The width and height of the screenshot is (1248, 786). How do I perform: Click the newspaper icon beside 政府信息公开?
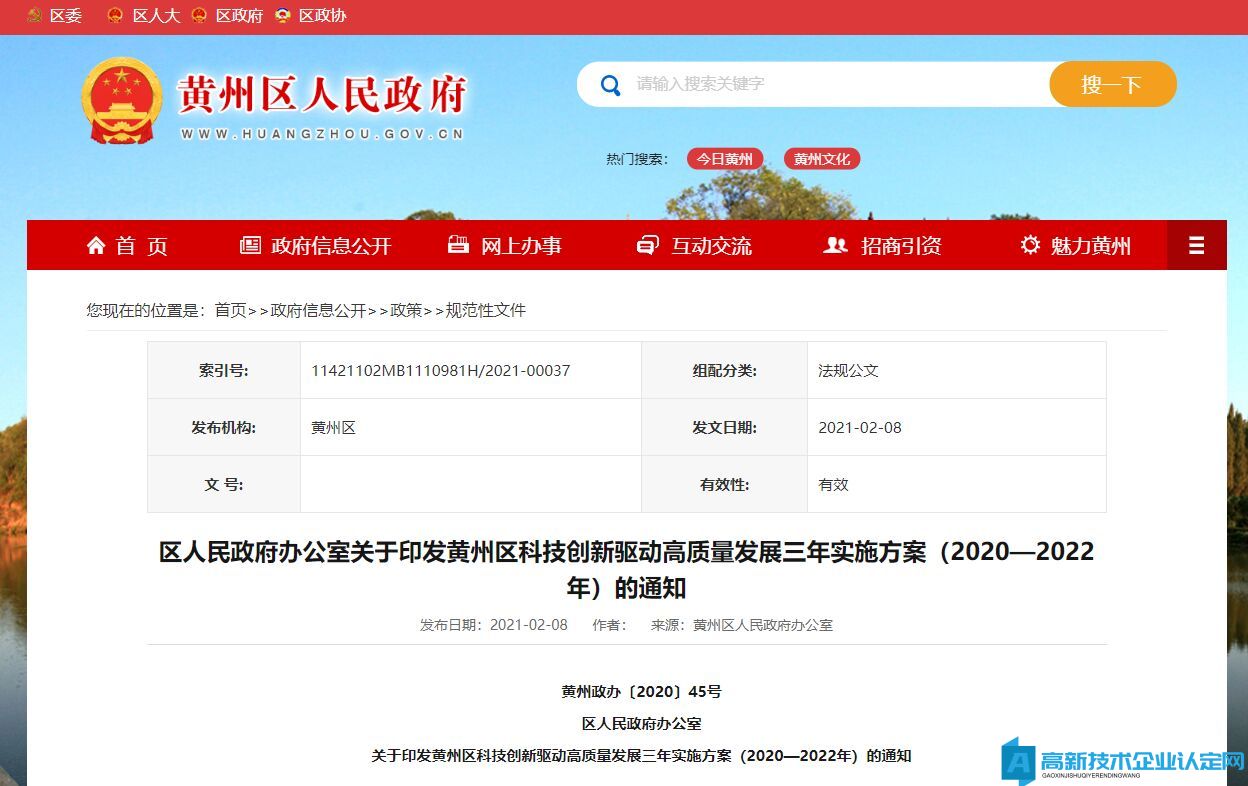pos(250,245)
